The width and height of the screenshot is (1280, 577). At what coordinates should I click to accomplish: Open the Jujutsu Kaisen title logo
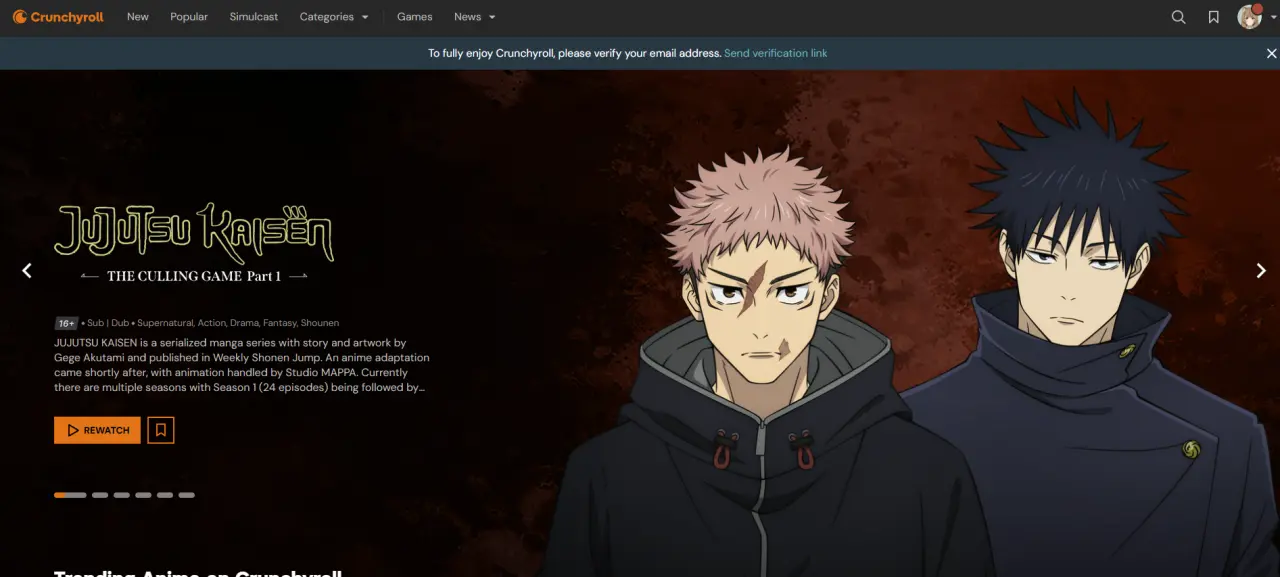194,244
